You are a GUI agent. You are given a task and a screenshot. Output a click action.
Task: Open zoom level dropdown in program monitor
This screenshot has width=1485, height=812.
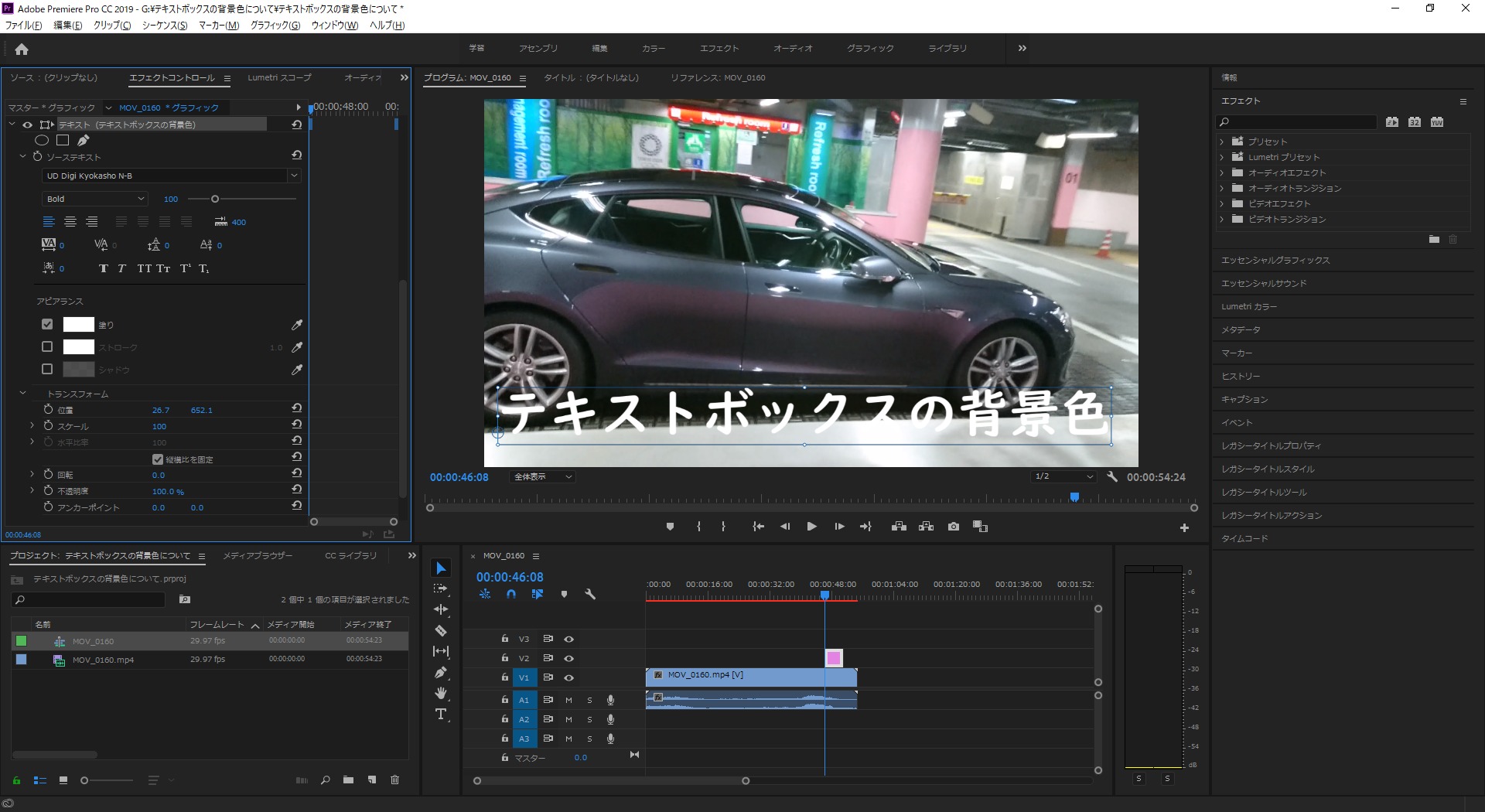coord(542,477)
